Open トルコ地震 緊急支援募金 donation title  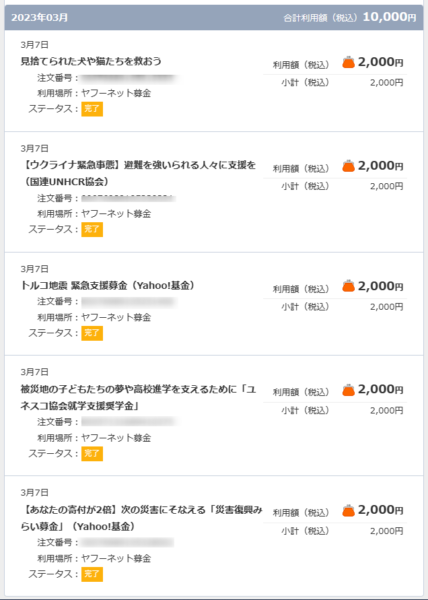(108, 285)
